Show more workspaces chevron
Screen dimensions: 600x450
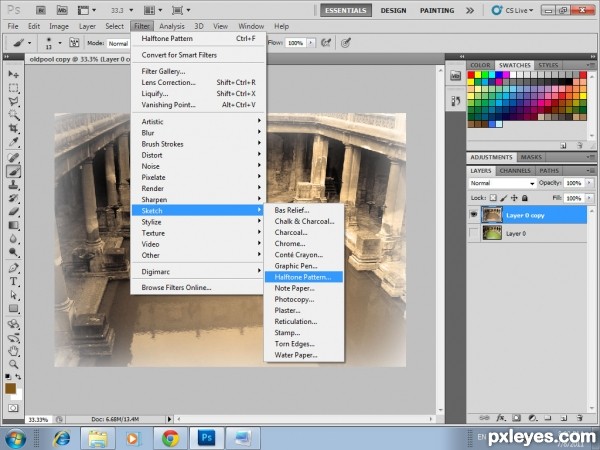tap(470, 10)
